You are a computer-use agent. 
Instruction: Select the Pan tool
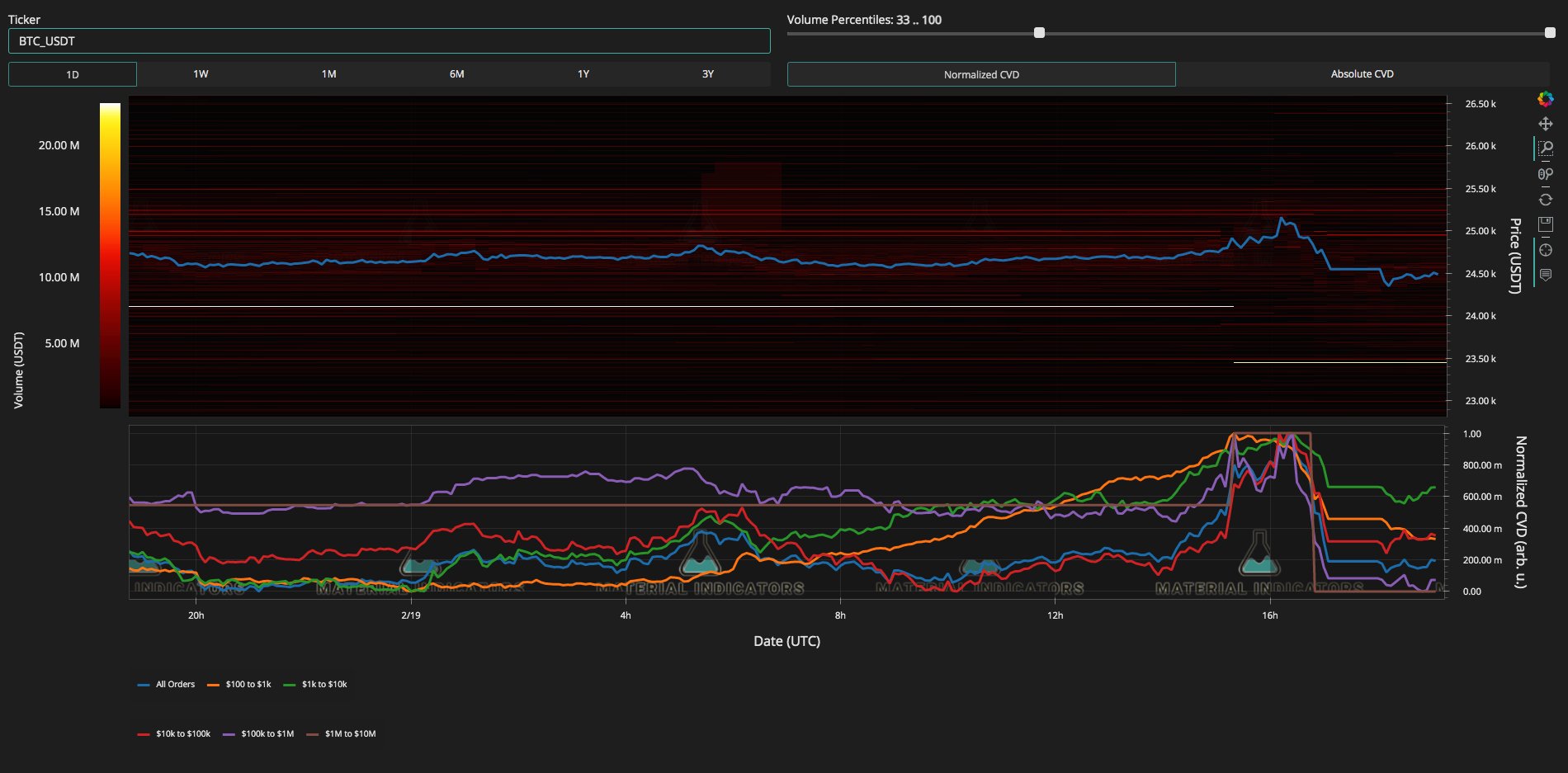pos(1545,124)
